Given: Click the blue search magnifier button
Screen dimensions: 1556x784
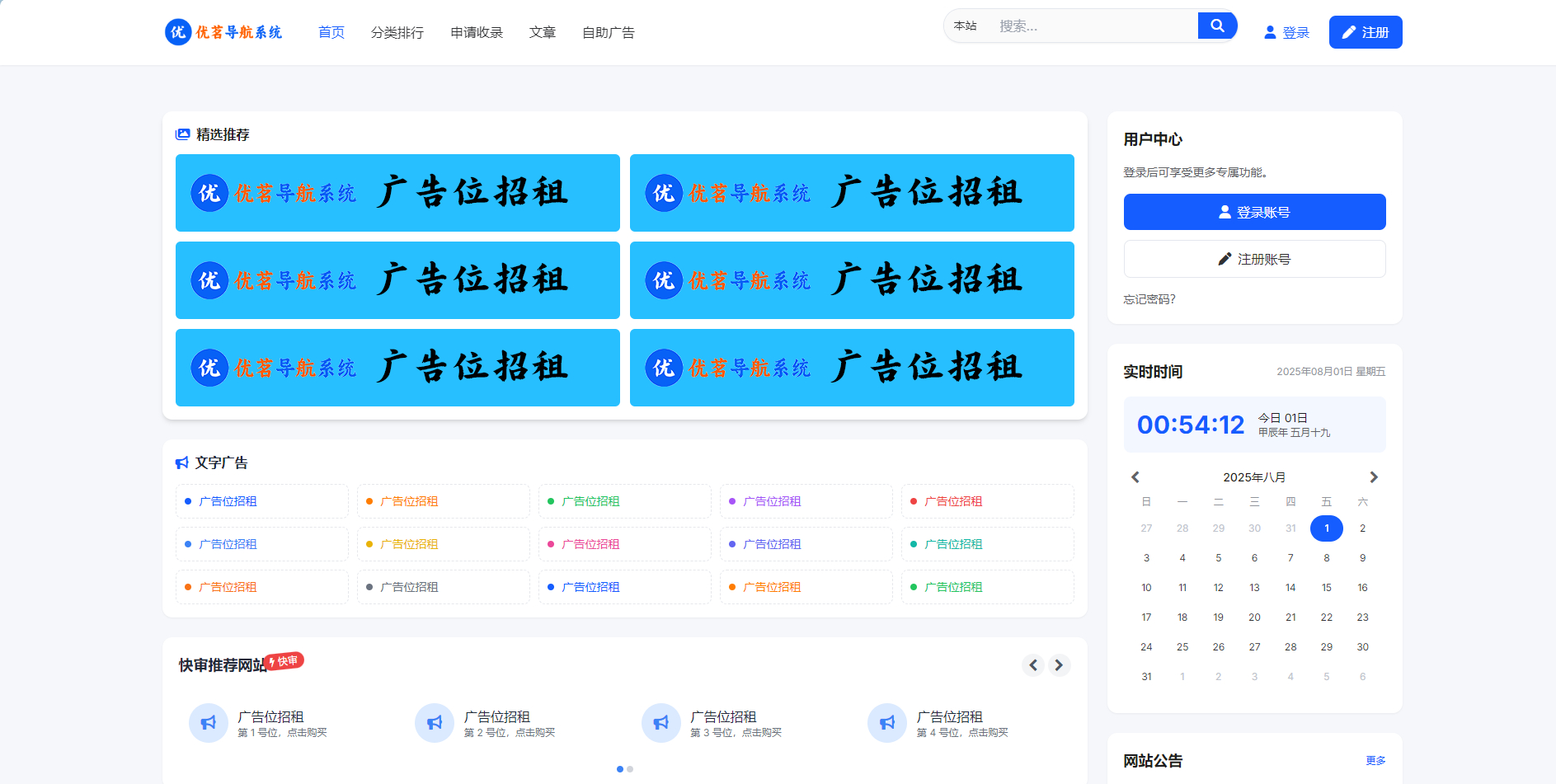Looking at the screenshot, I should (x=1216, y=26).
